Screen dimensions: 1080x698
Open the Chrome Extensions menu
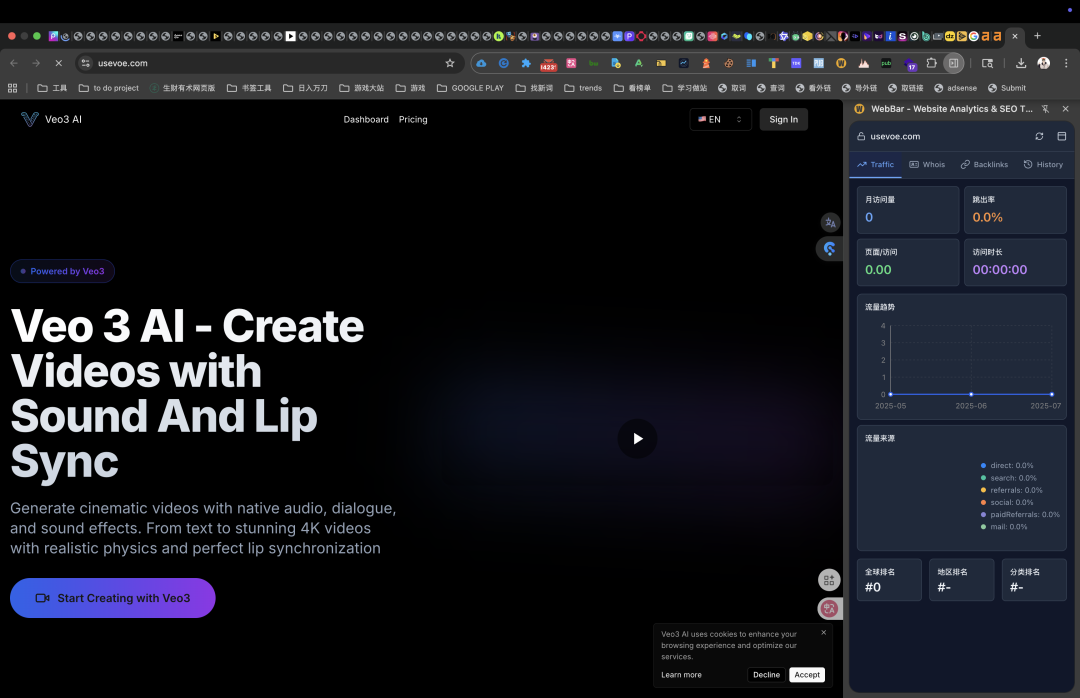[931, 63]
